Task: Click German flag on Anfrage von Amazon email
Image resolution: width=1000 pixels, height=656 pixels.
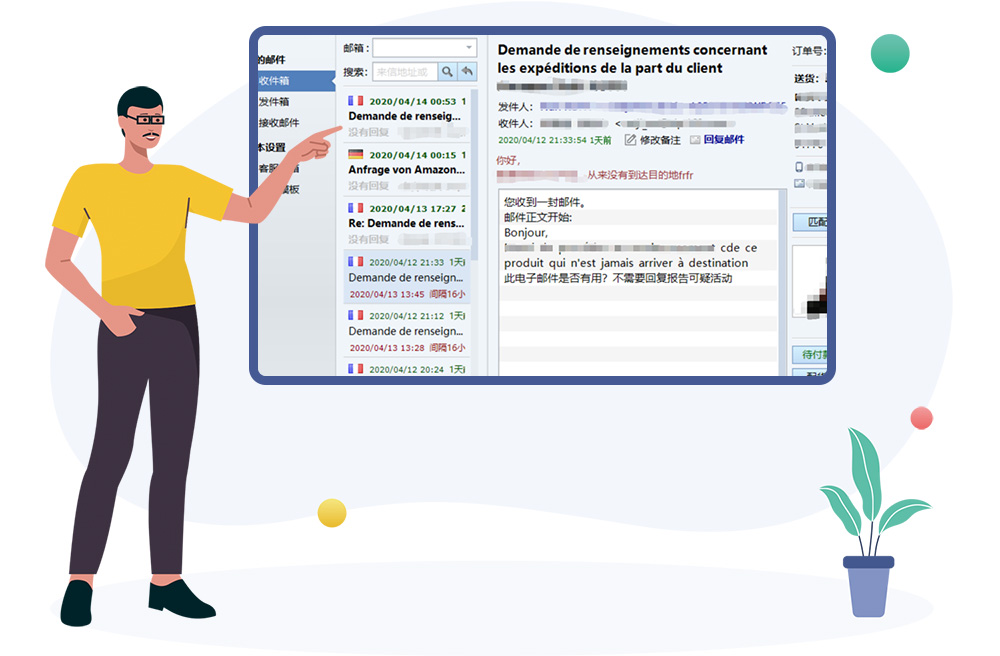Action: pyautogui.click(x=355, y=155)
